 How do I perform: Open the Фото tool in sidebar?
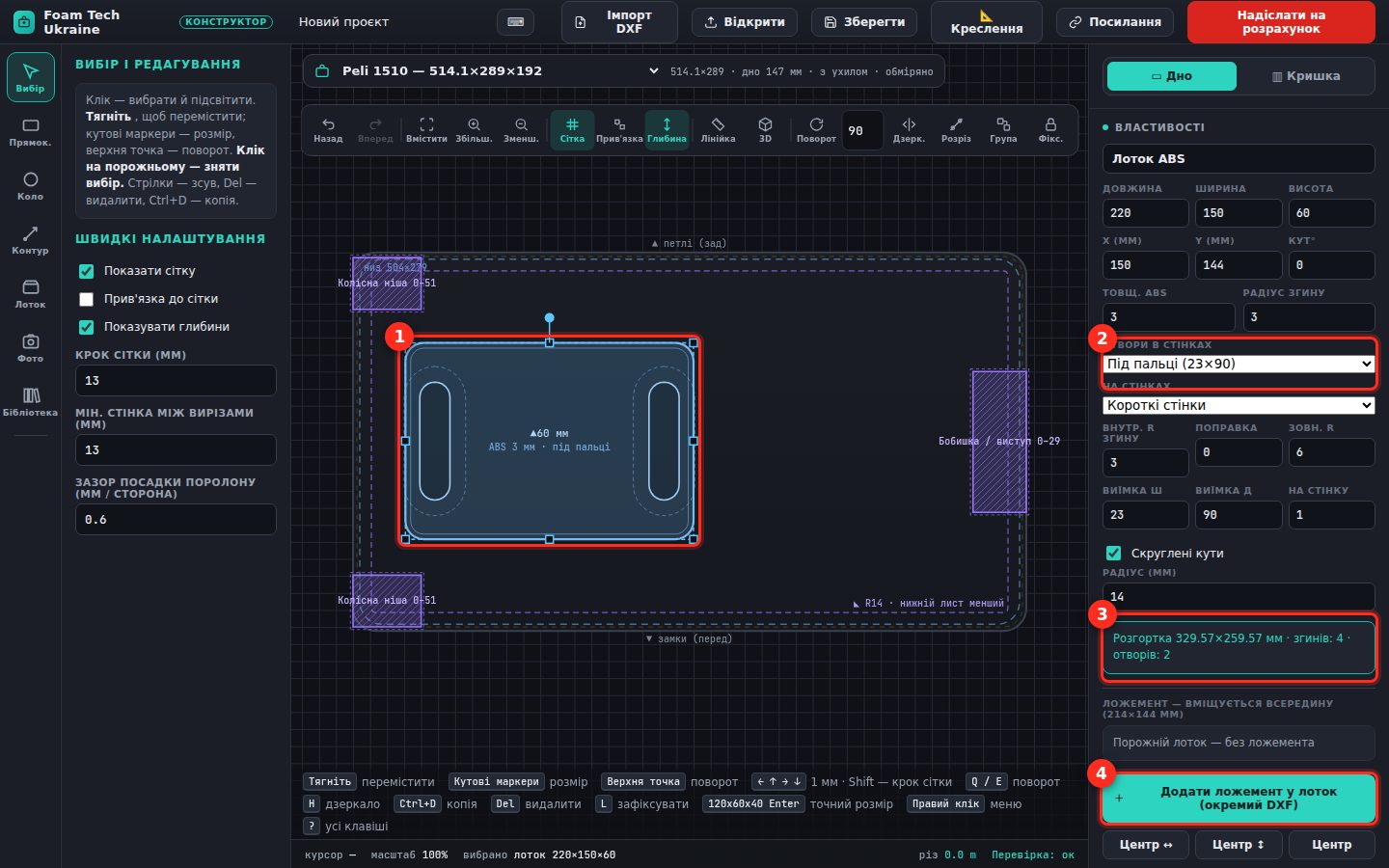coord(30,348)
